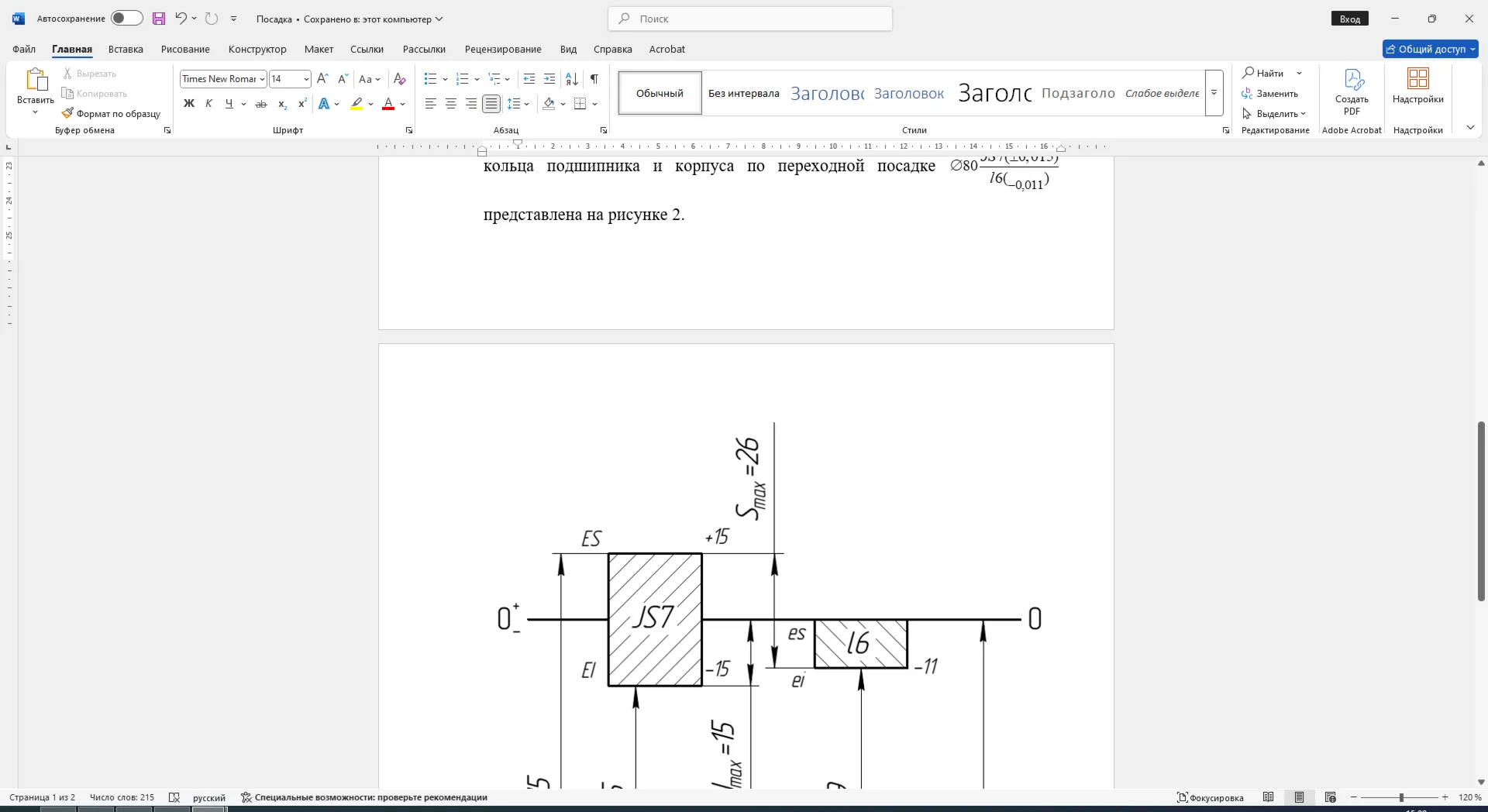Apply red font color
The height and width of the screenshot is (812, 1488).
(x=388, y=104)
